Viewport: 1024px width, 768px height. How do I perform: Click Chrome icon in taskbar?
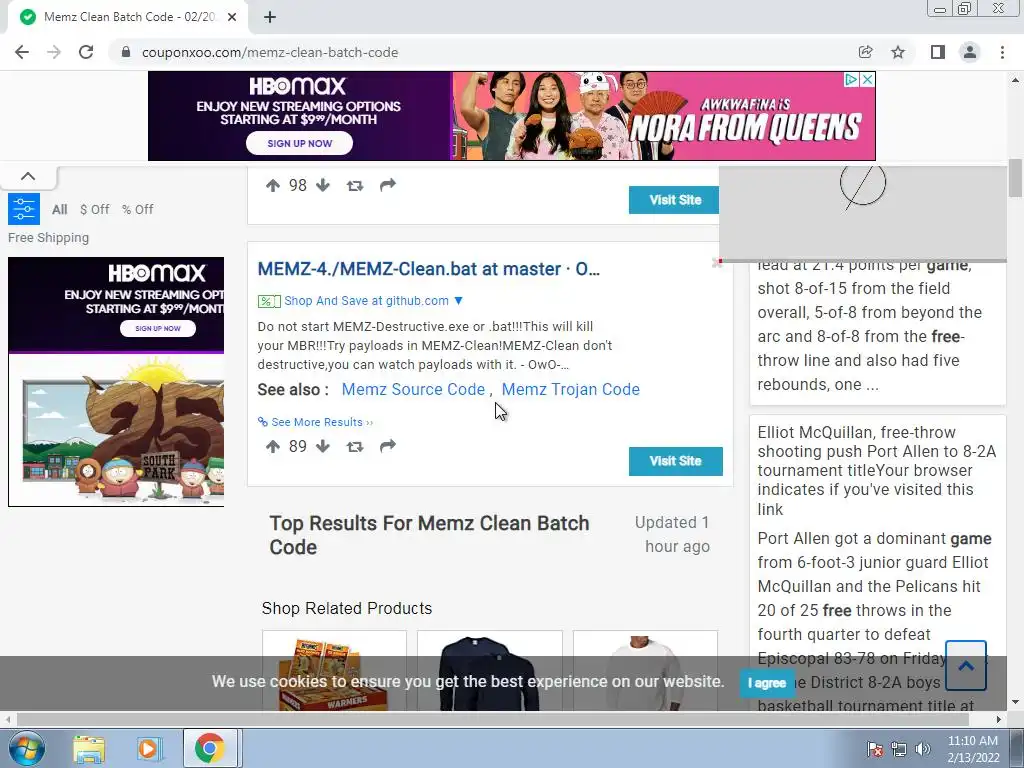click(210, 748)
